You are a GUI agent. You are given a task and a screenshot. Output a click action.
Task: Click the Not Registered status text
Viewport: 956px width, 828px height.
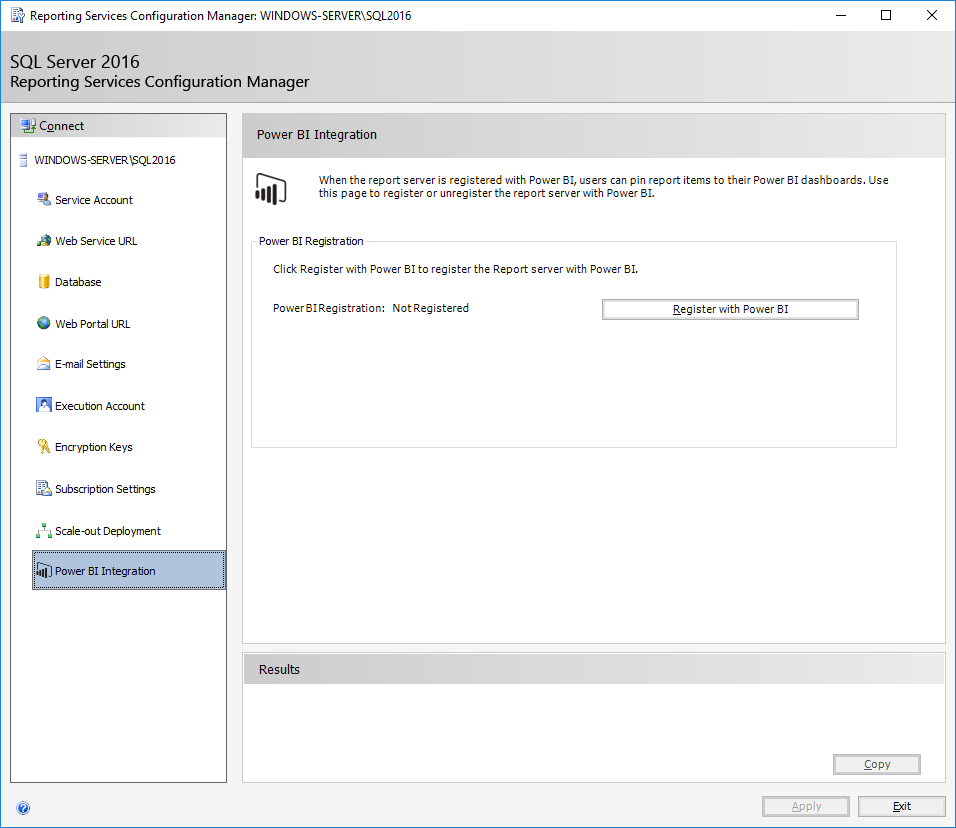pyautogui.click(x=430, y=308)
